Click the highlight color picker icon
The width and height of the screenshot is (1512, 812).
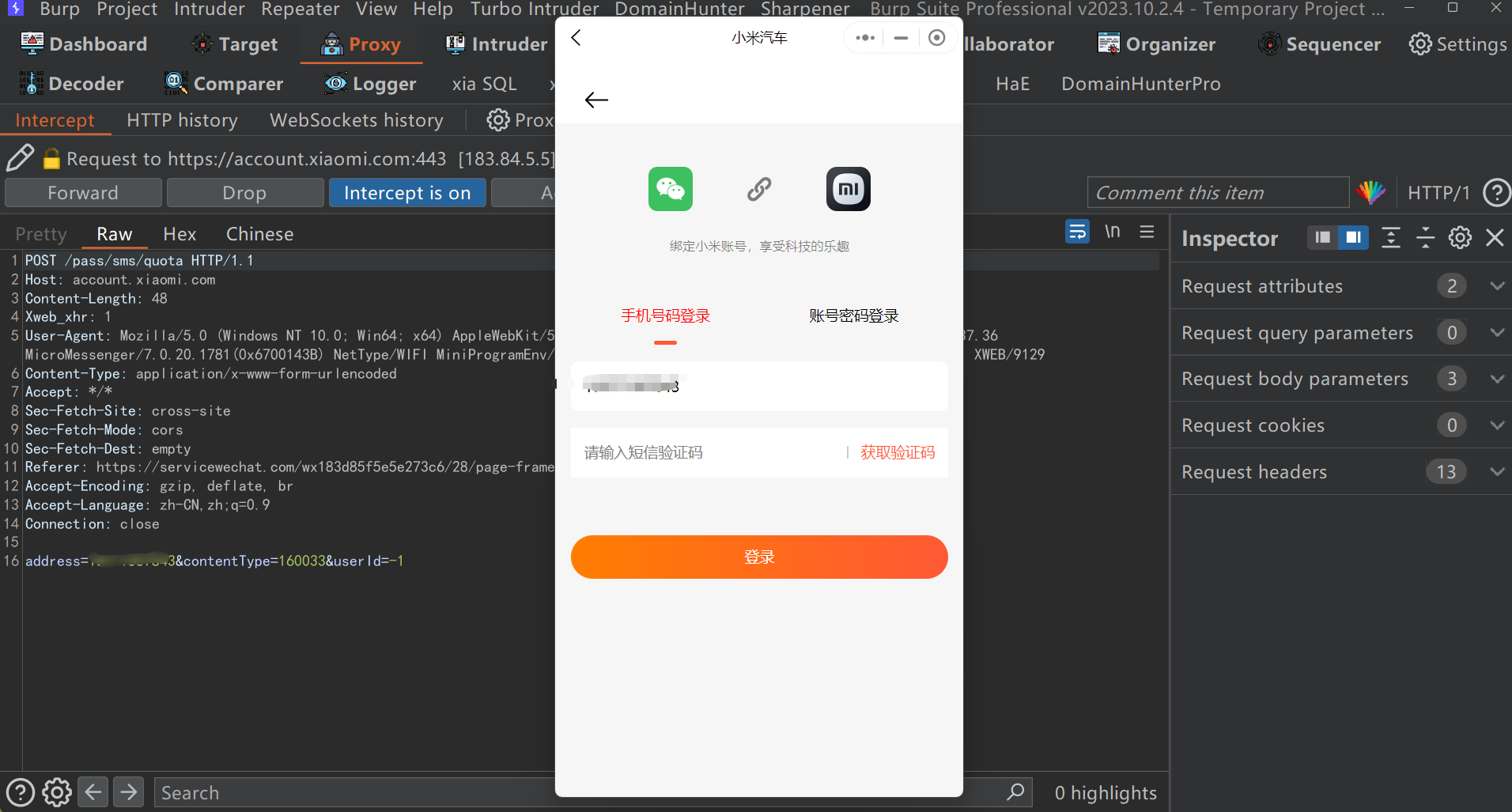(1371, 192)
